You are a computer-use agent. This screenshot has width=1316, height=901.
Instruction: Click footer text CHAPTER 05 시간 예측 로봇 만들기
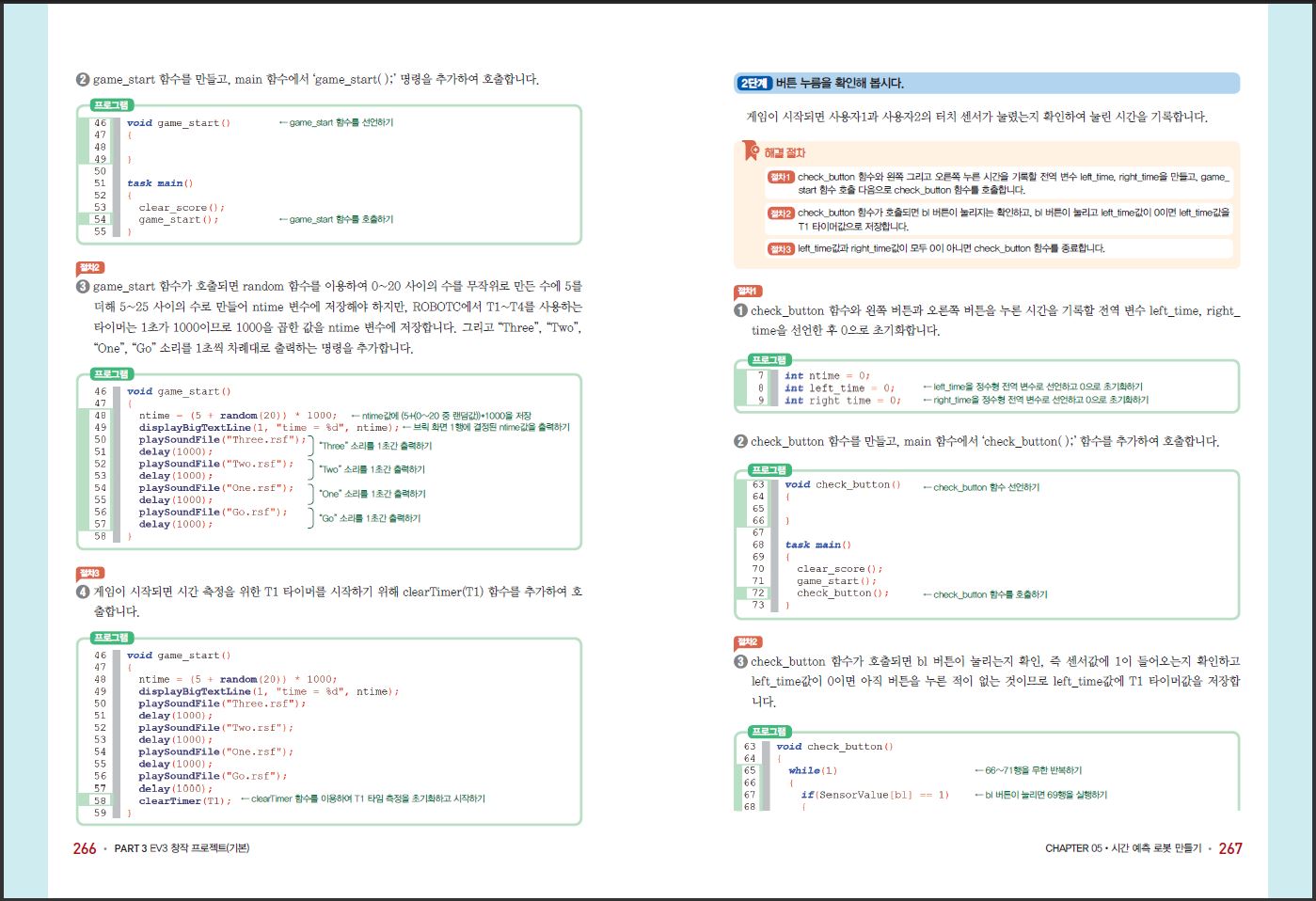click(1123, 848)
